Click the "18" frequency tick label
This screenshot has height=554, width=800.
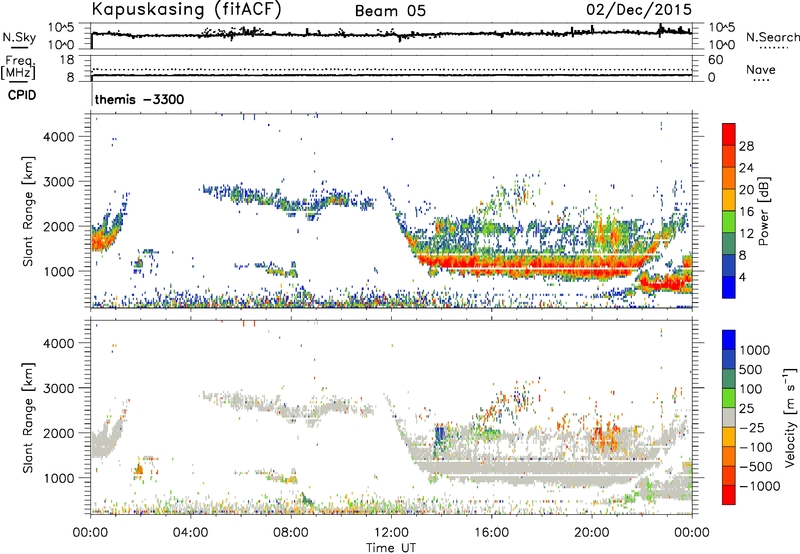(66, 60)
